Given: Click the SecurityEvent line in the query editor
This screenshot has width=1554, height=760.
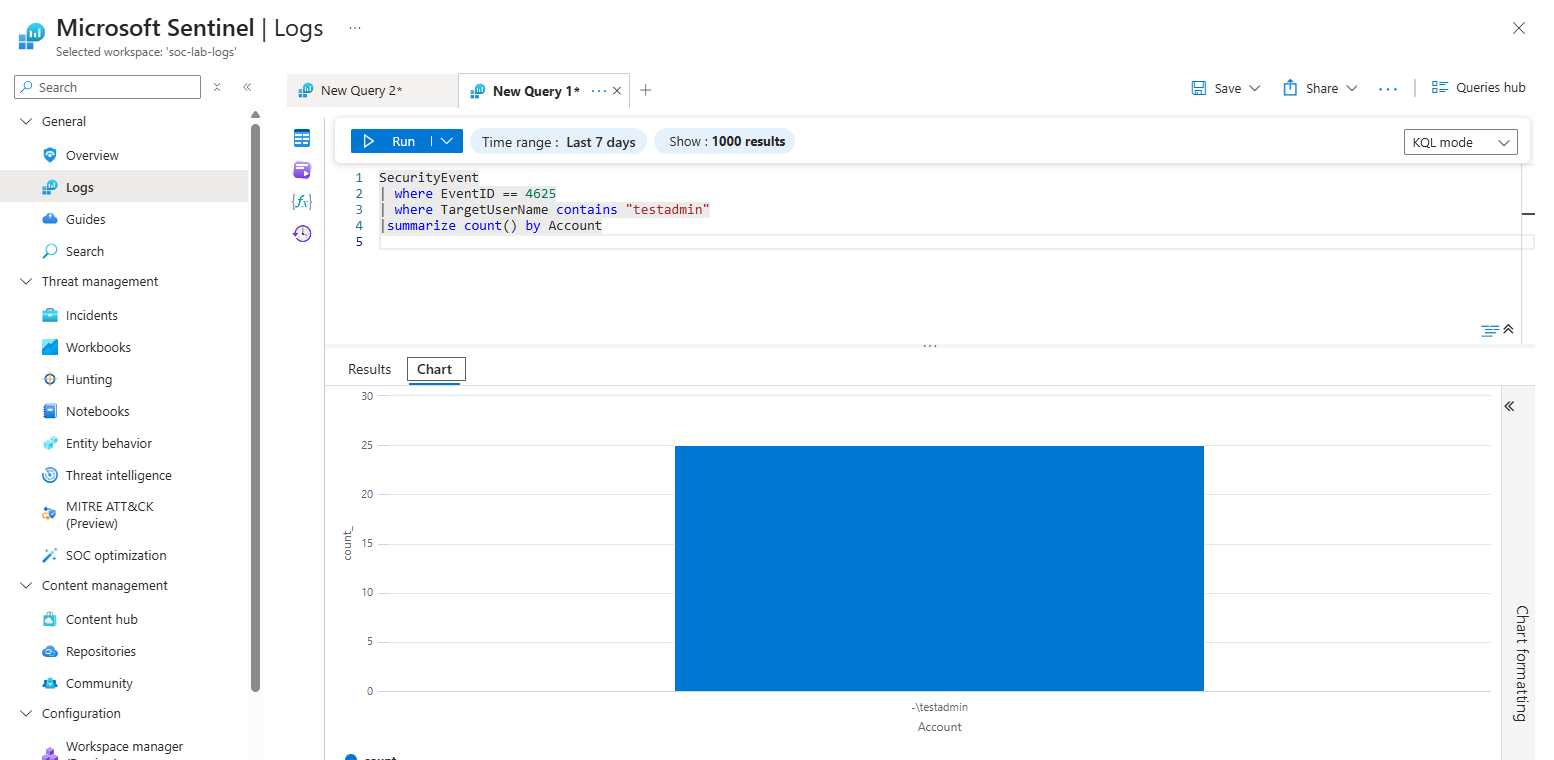Looking at the screenshot, I should tap(429, 177).
